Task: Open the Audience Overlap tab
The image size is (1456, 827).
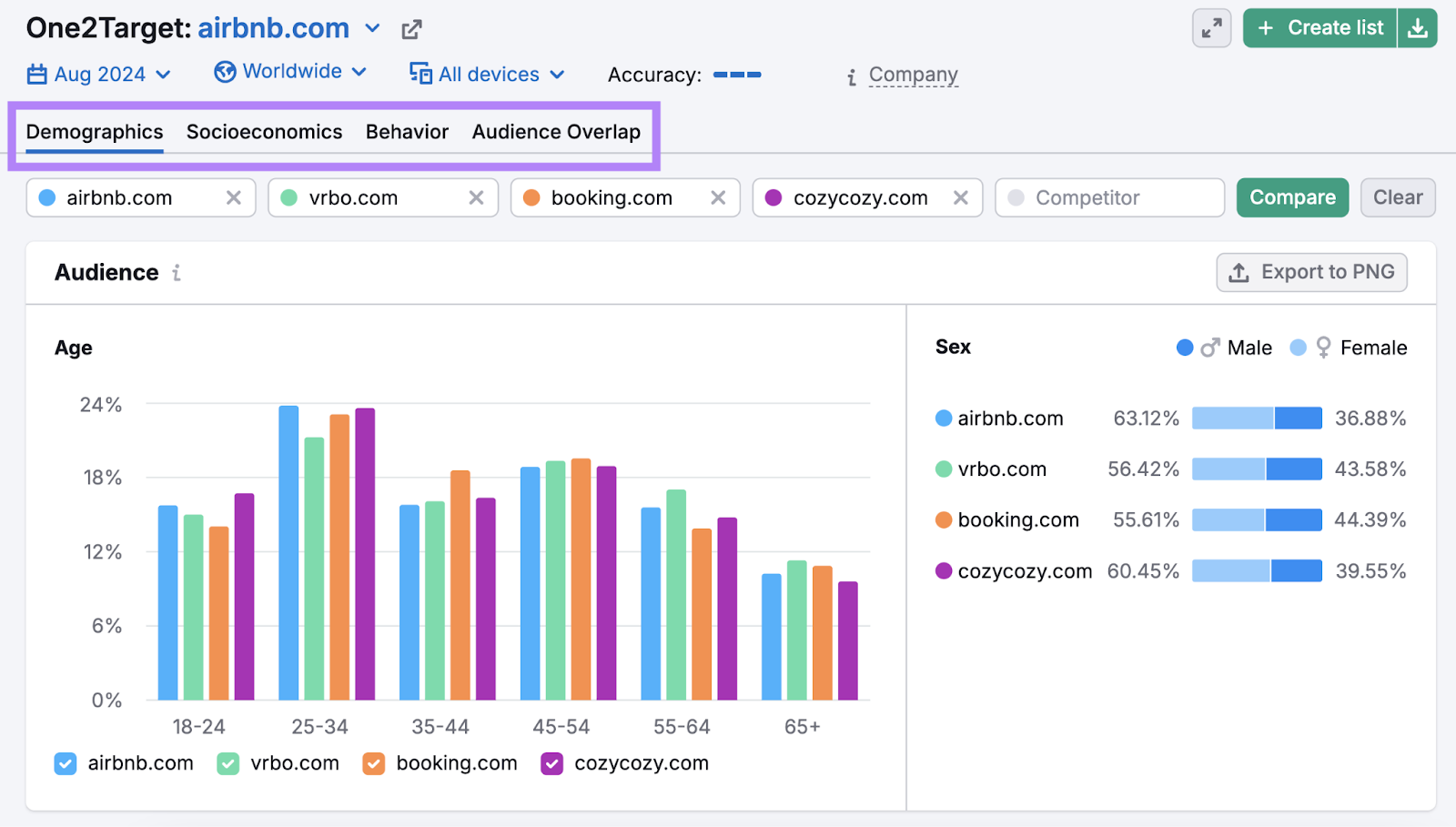Action: (x=556, y=131)
